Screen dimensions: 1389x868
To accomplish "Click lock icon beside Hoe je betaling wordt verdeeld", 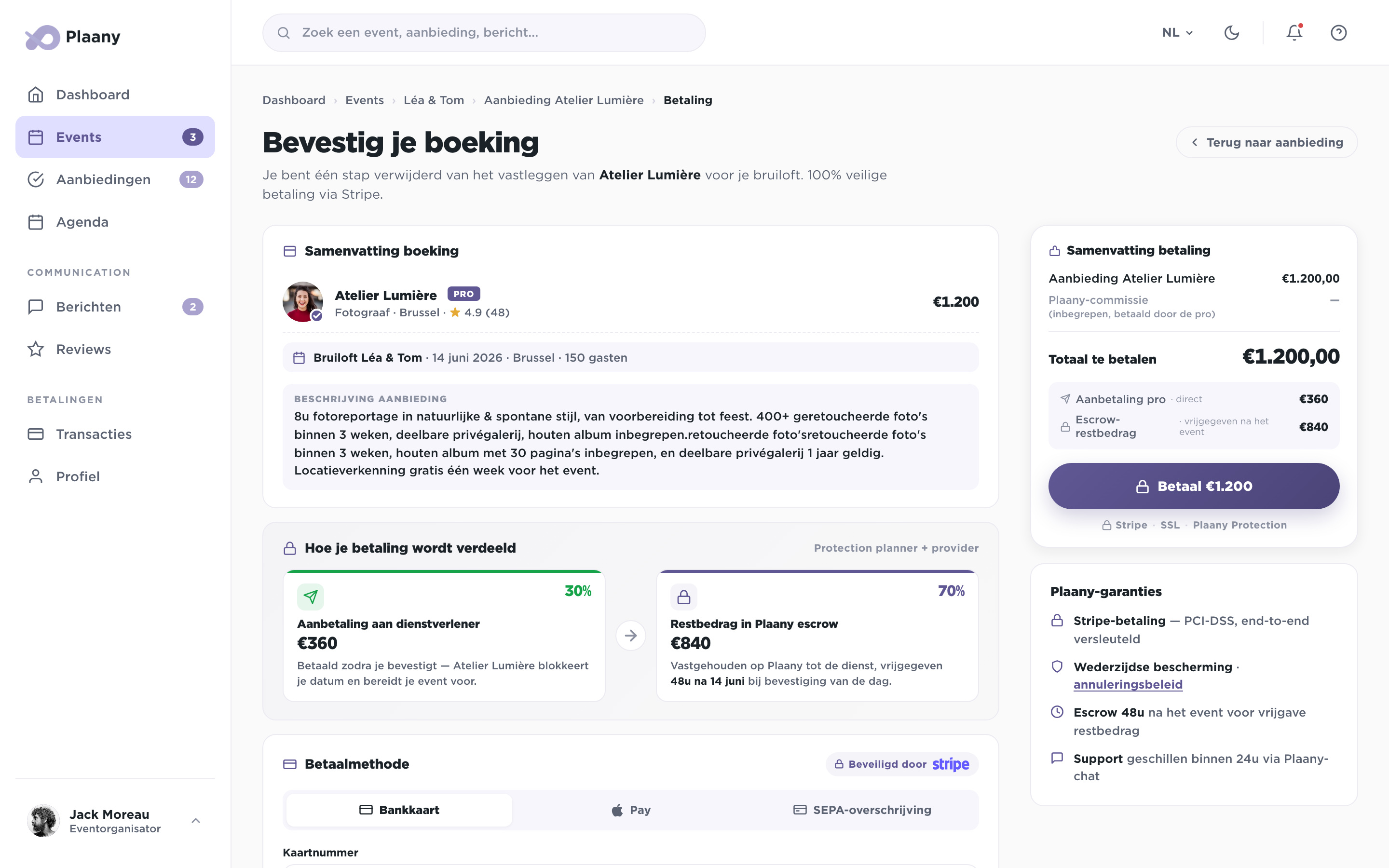I will 290,548.
